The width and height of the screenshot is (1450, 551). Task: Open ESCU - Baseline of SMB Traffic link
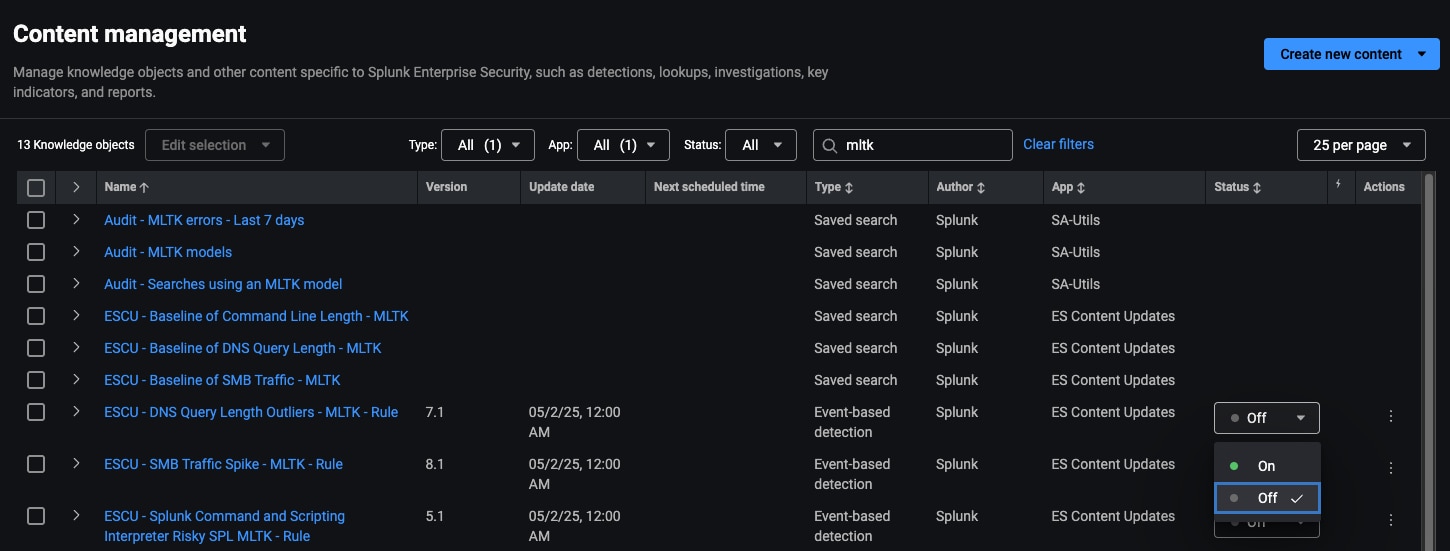(x=222, y=380)
